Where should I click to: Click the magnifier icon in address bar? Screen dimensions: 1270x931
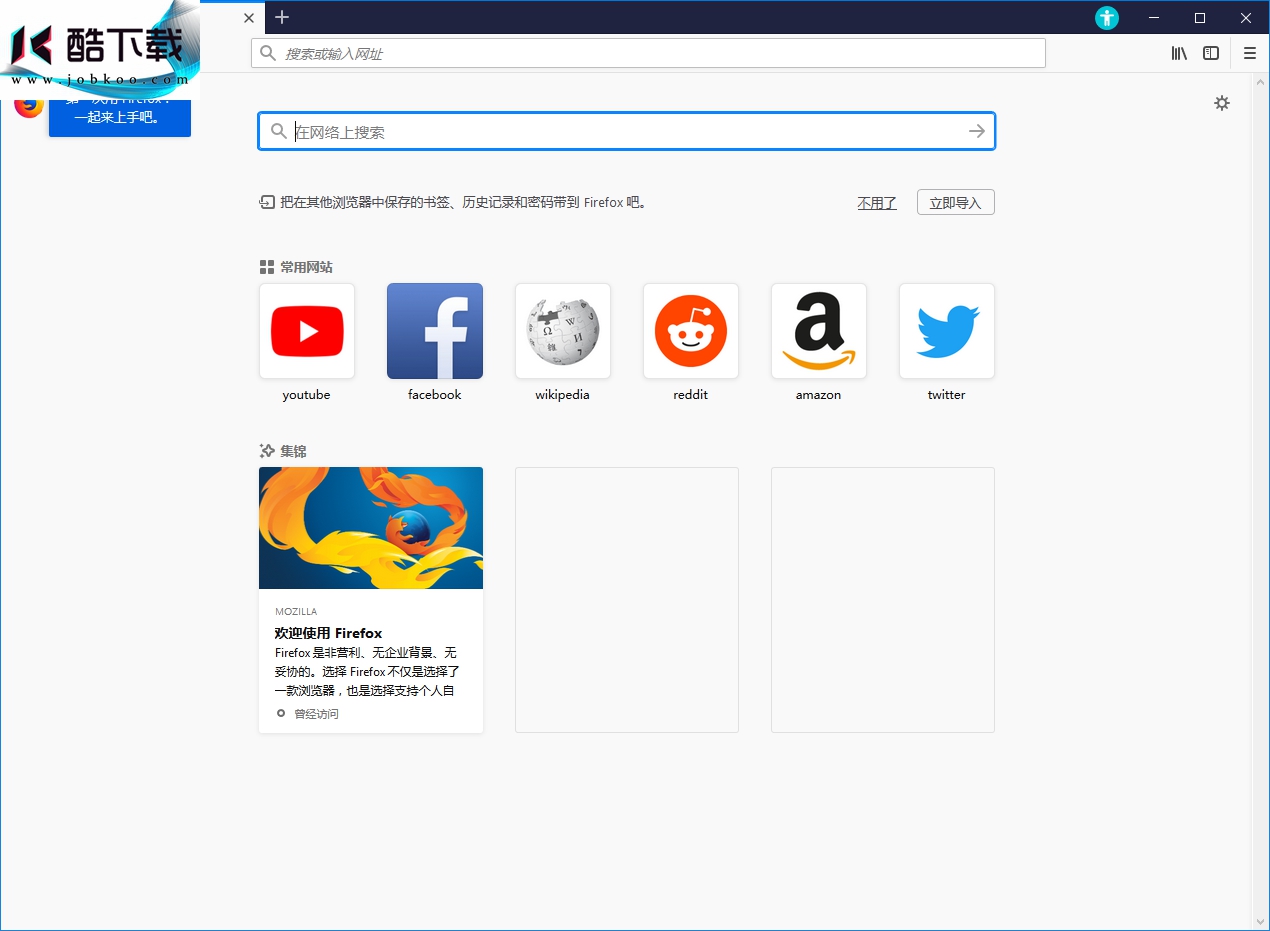click(267, 53)
